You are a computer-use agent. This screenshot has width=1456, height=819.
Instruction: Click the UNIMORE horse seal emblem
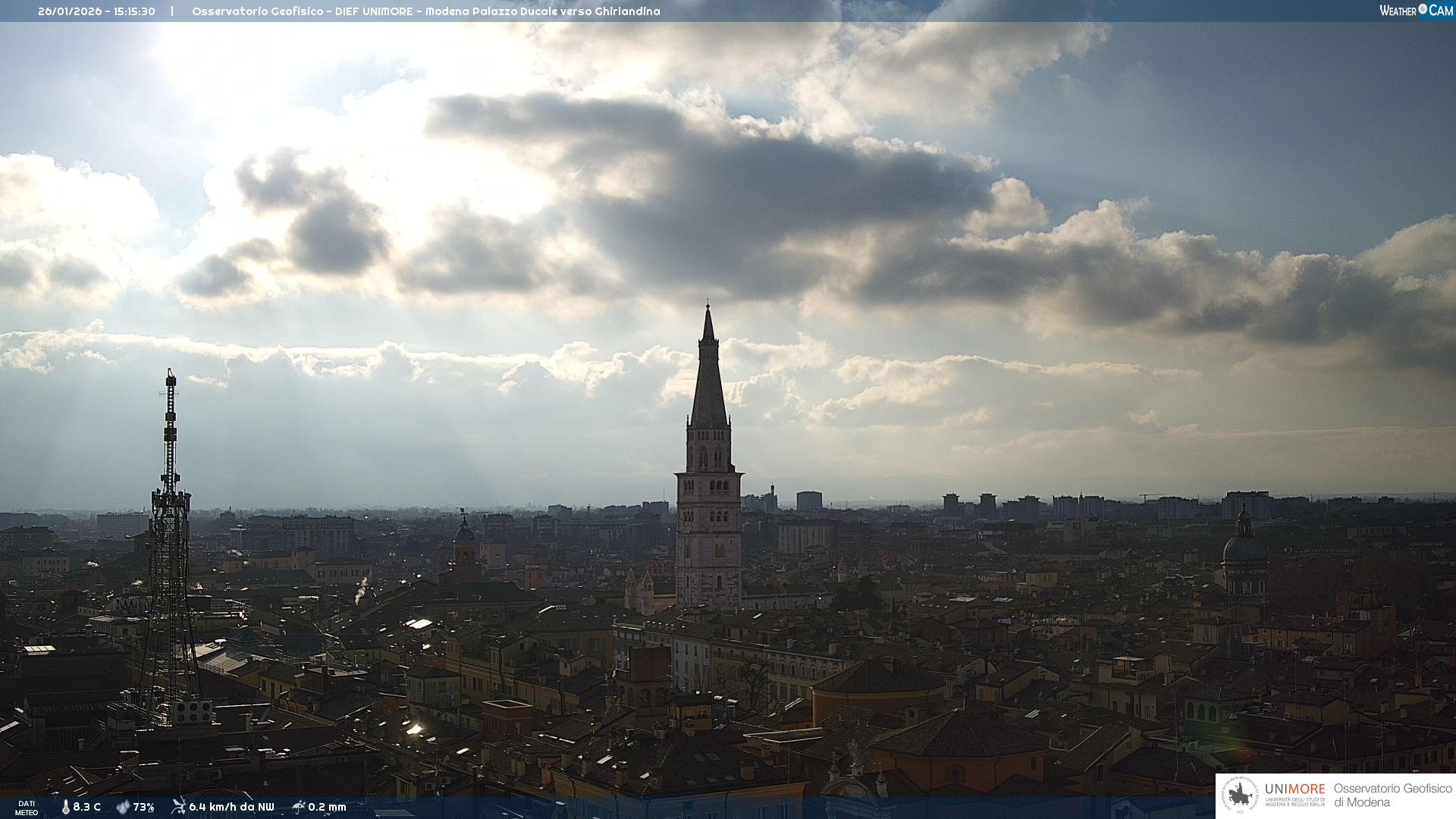pos(1240,795)
